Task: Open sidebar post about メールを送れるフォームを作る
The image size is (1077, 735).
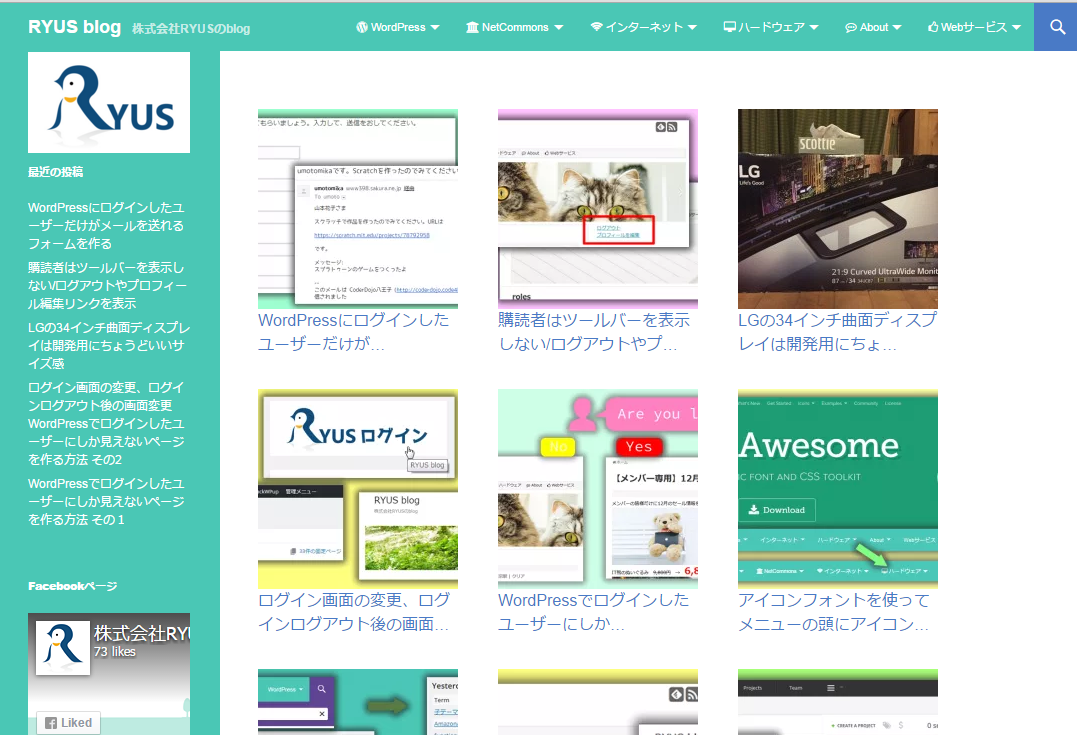Action: (x=106, y=225)
